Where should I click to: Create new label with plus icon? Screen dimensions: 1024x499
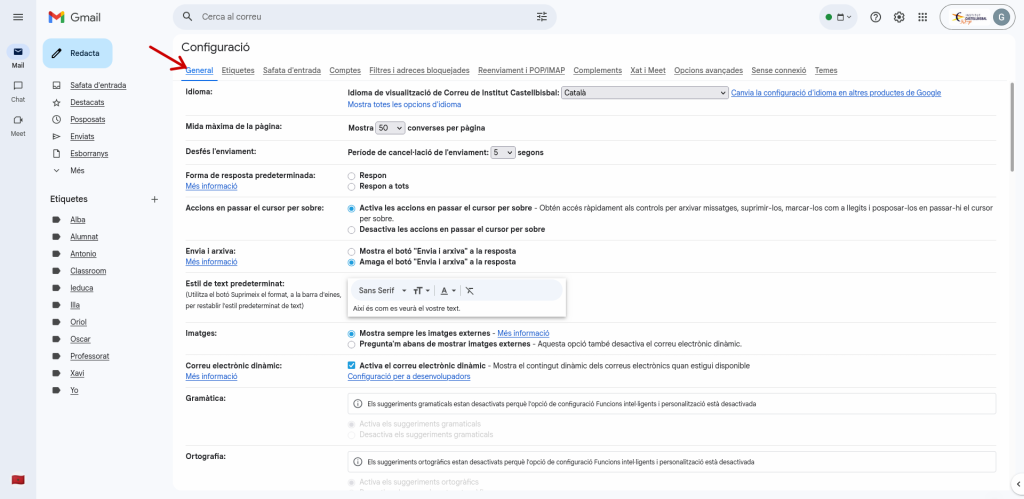154,199
